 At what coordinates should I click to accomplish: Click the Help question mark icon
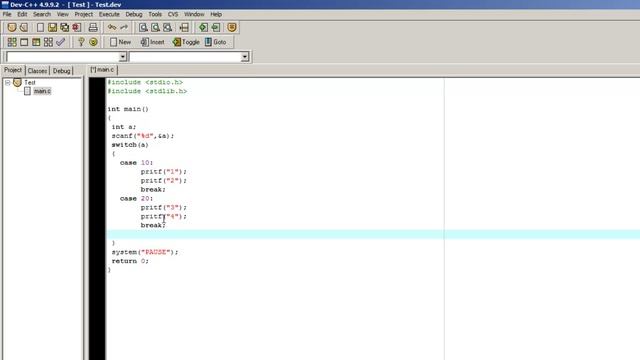coord(81,42)
